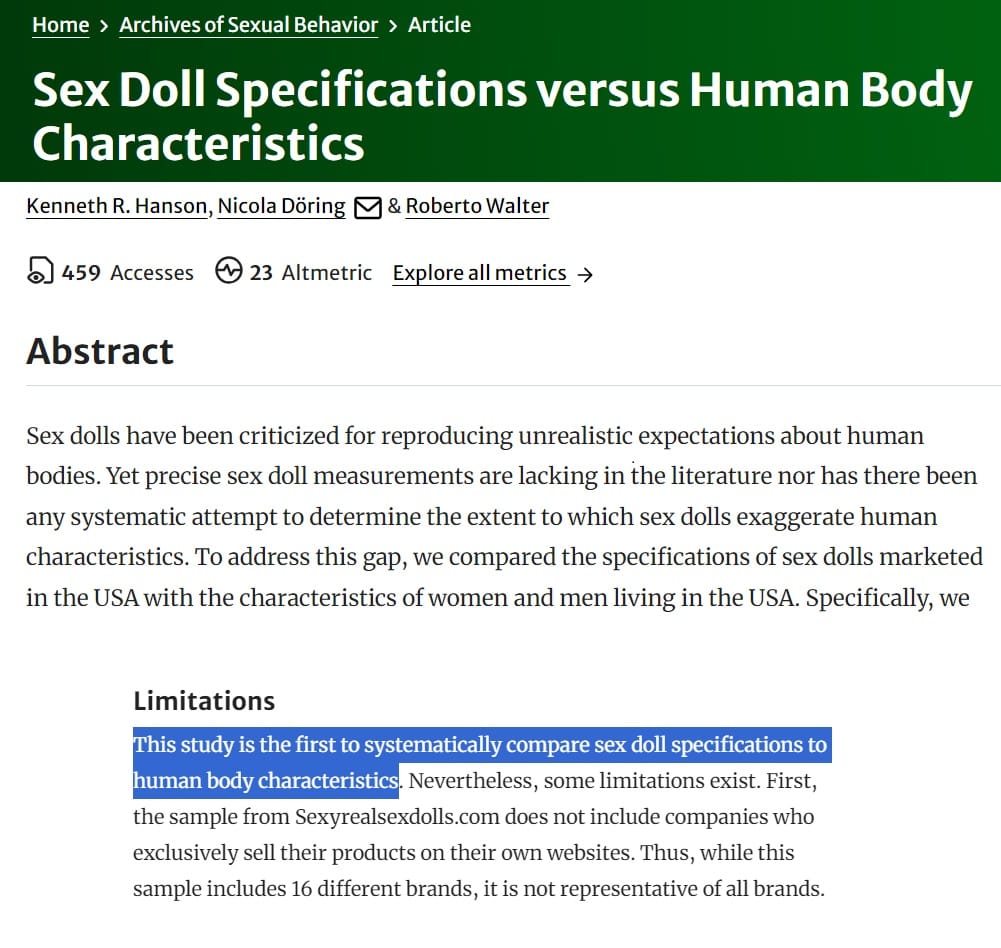1001x948 pixels.
Task: Click the Altmetric pulse icon
Action: point(229,270)
